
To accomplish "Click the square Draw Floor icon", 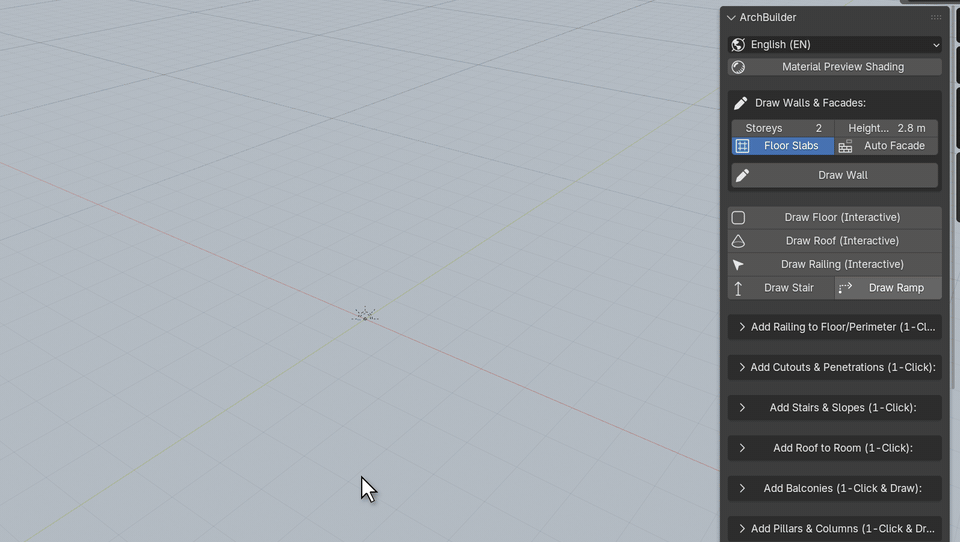I will pyautogui.click(x=738, y=217).
